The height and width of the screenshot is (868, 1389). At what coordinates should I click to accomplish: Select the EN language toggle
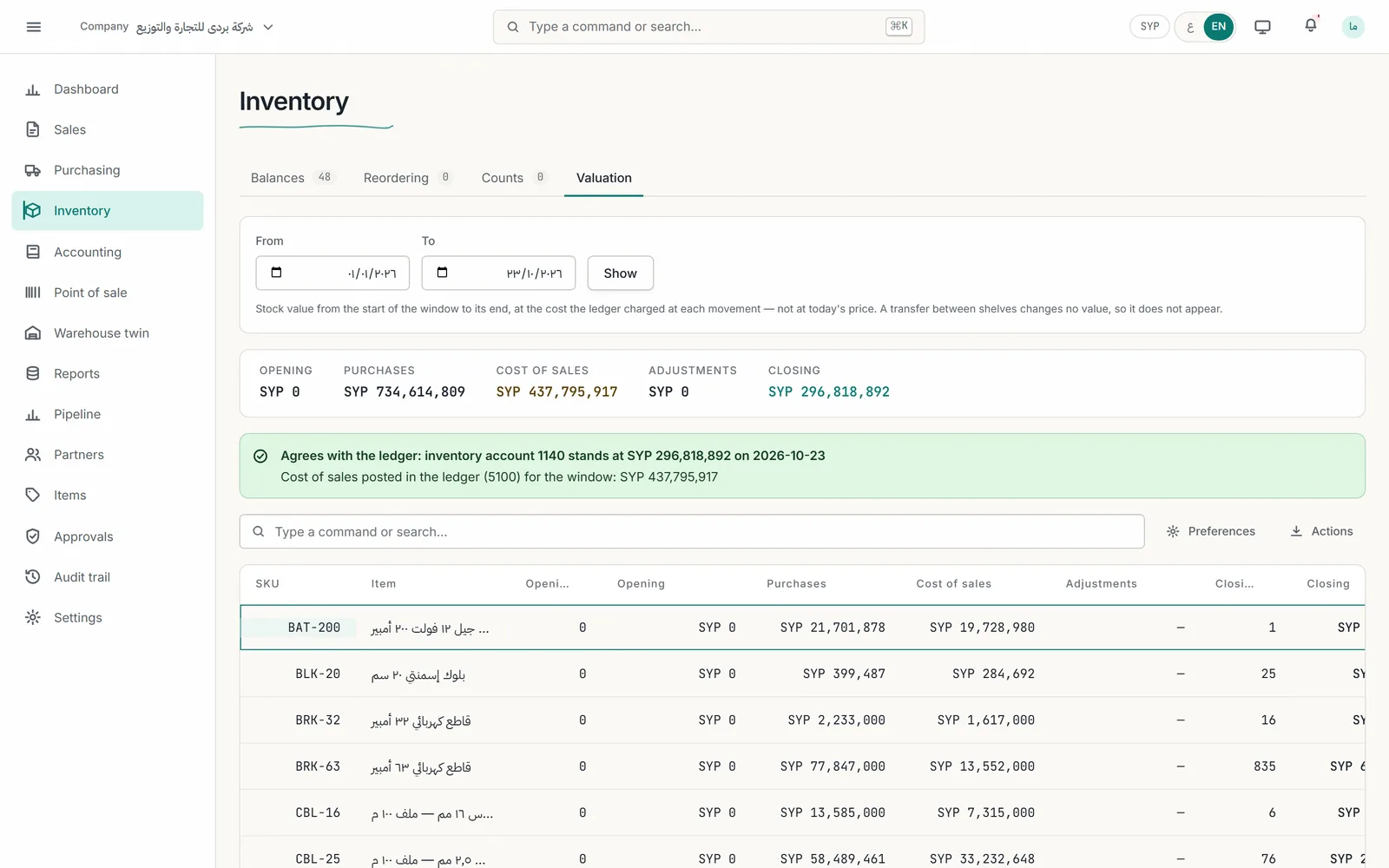(x=1219, y=27)
